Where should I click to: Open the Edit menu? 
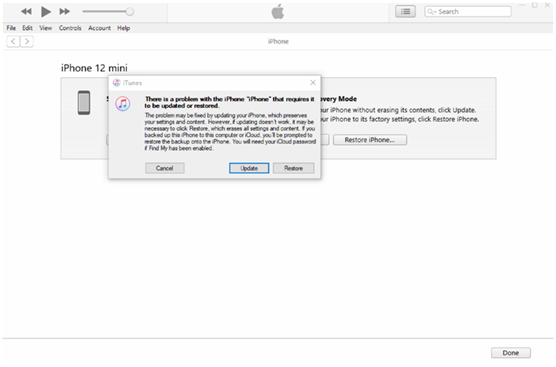pos(27,28)
